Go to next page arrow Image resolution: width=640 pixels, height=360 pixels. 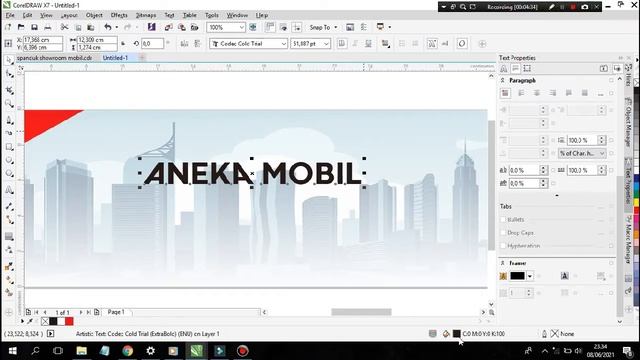tap(80, 312)
